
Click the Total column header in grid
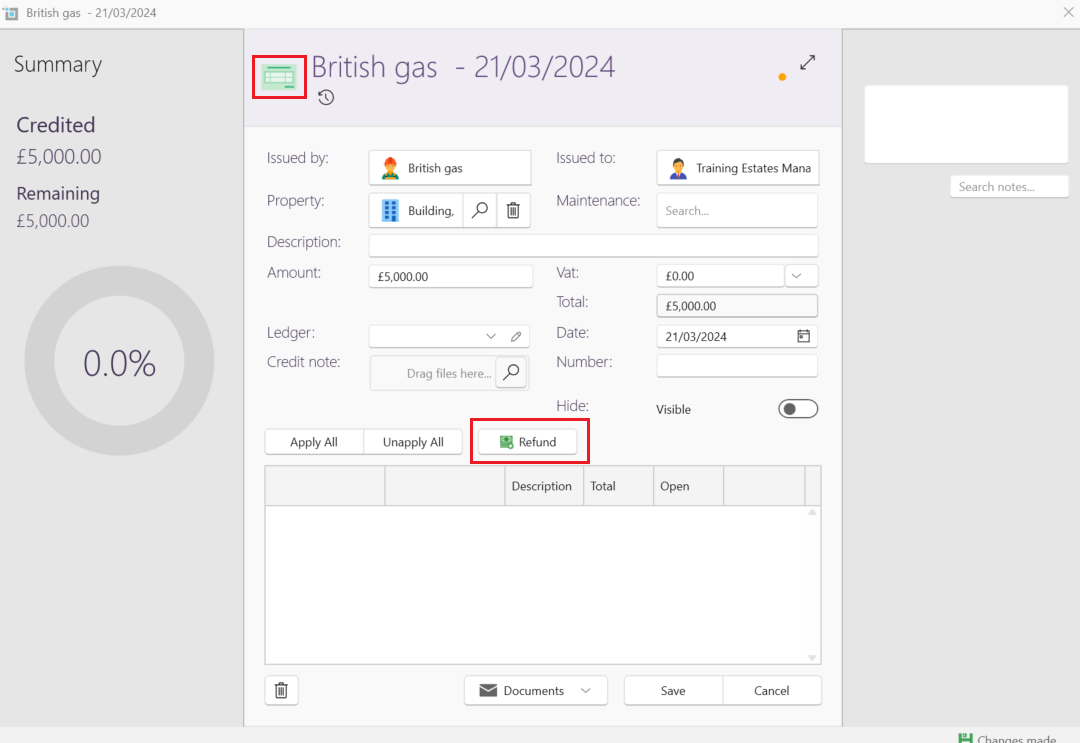619,486
